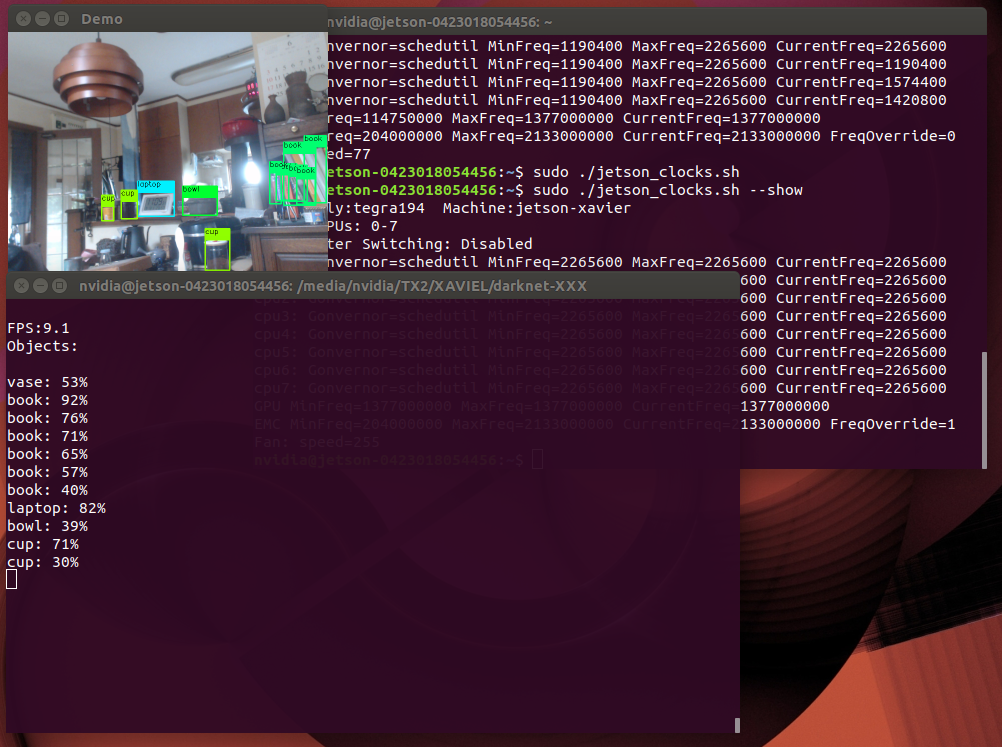Minimize the darknet-XXX terminal window

tap(40, 286)
